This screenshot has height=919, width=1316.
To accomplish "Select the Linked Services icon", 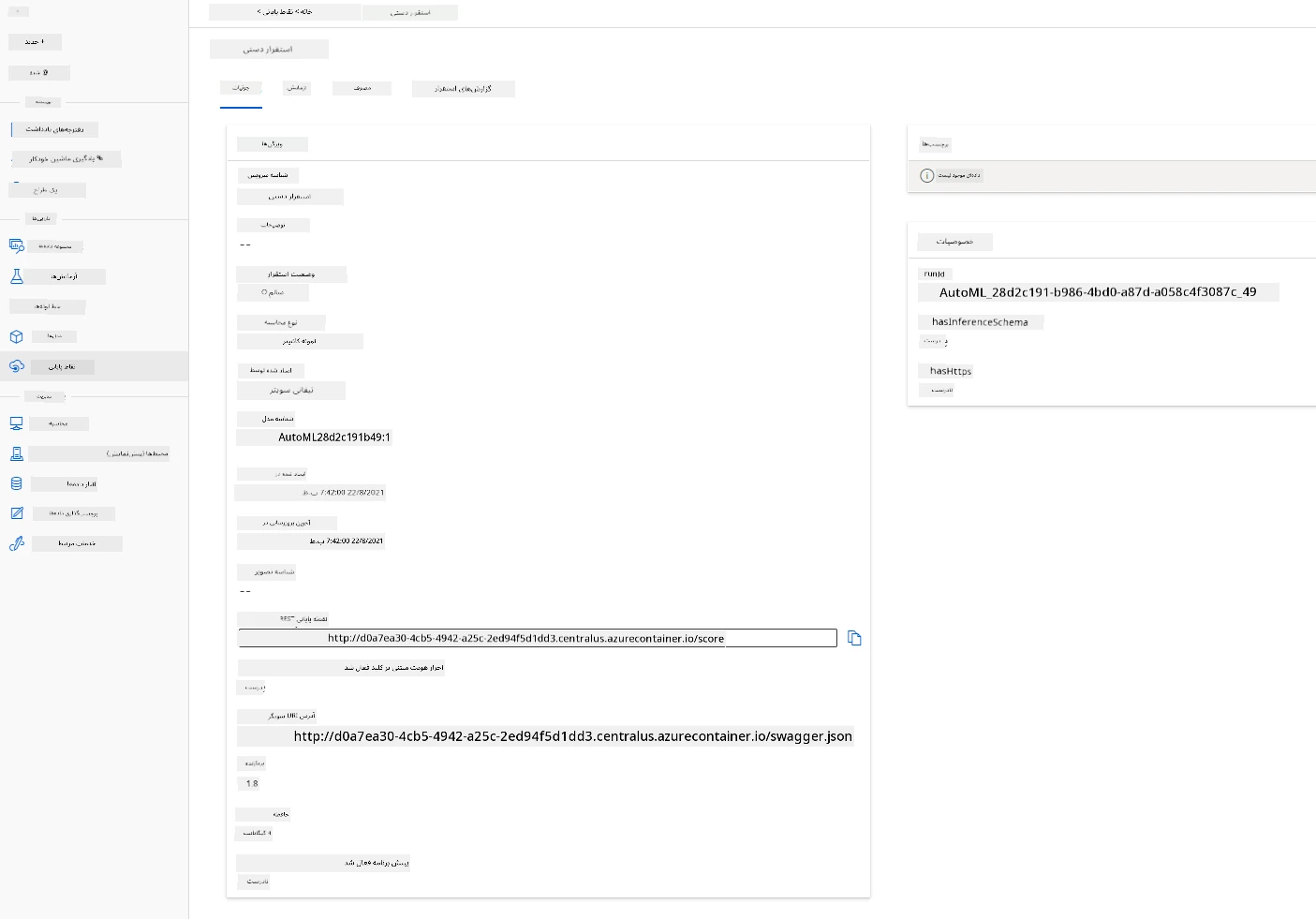I will click(x=16, y=543).
